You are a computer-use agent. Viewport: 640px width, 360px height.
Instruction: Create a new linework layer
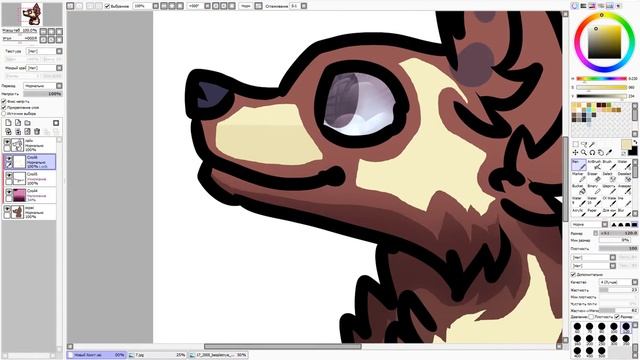point(18,123)
